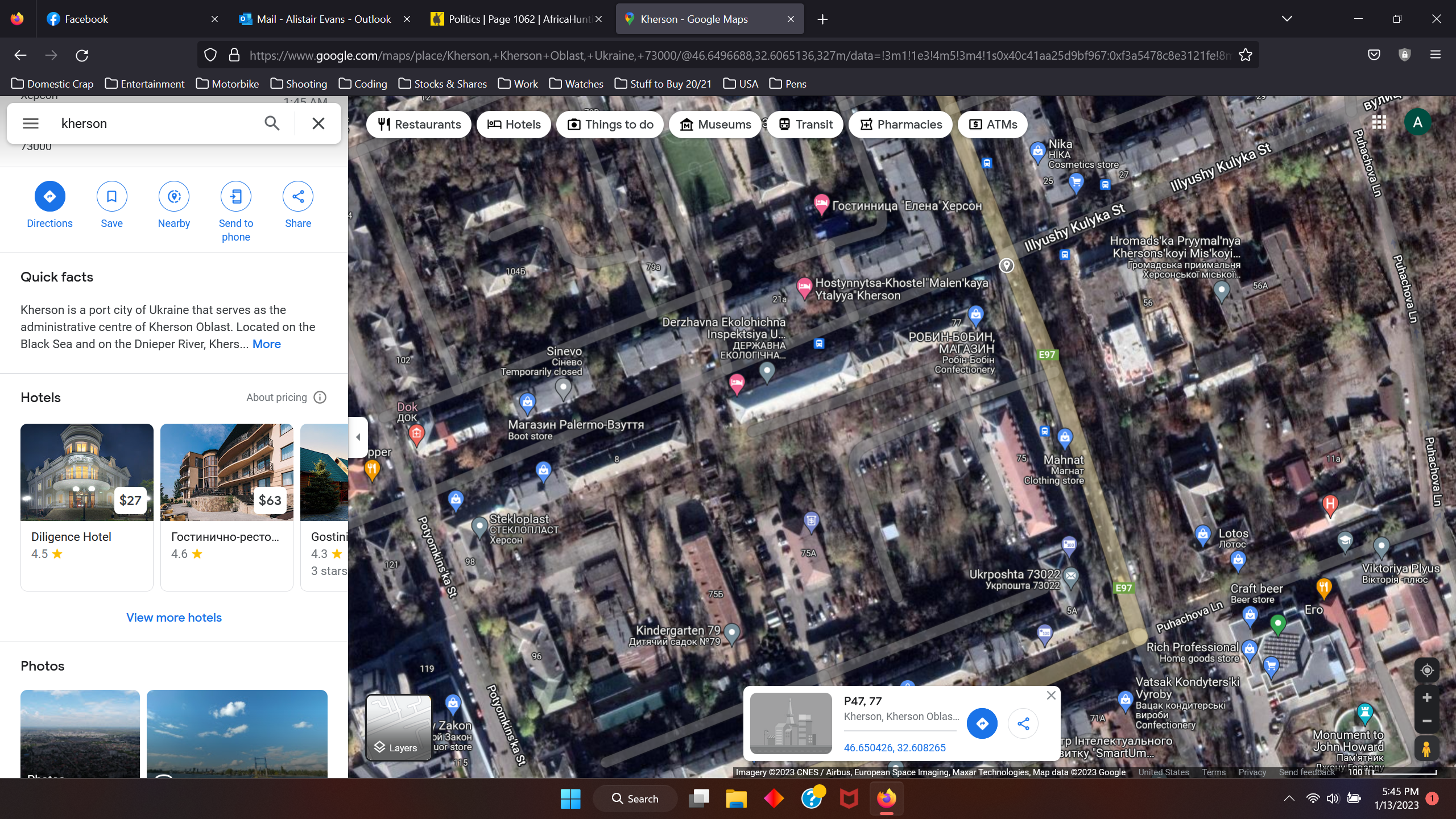
Task: Click the Share icon in side panel
Action: tap(298, 197)
